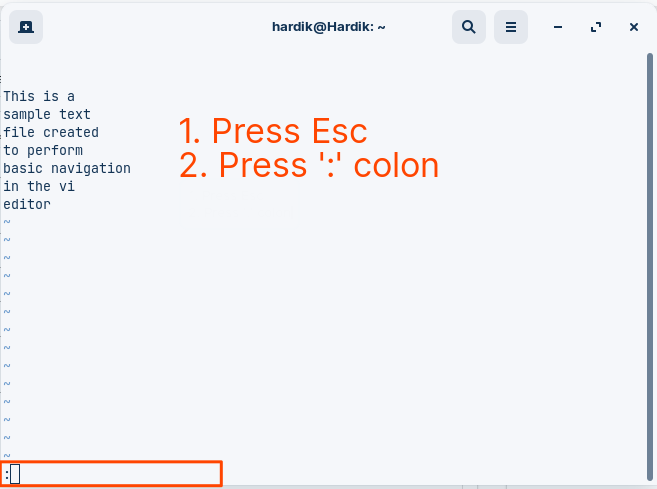Click the vi command line with the colon

[x=111, y=474]
